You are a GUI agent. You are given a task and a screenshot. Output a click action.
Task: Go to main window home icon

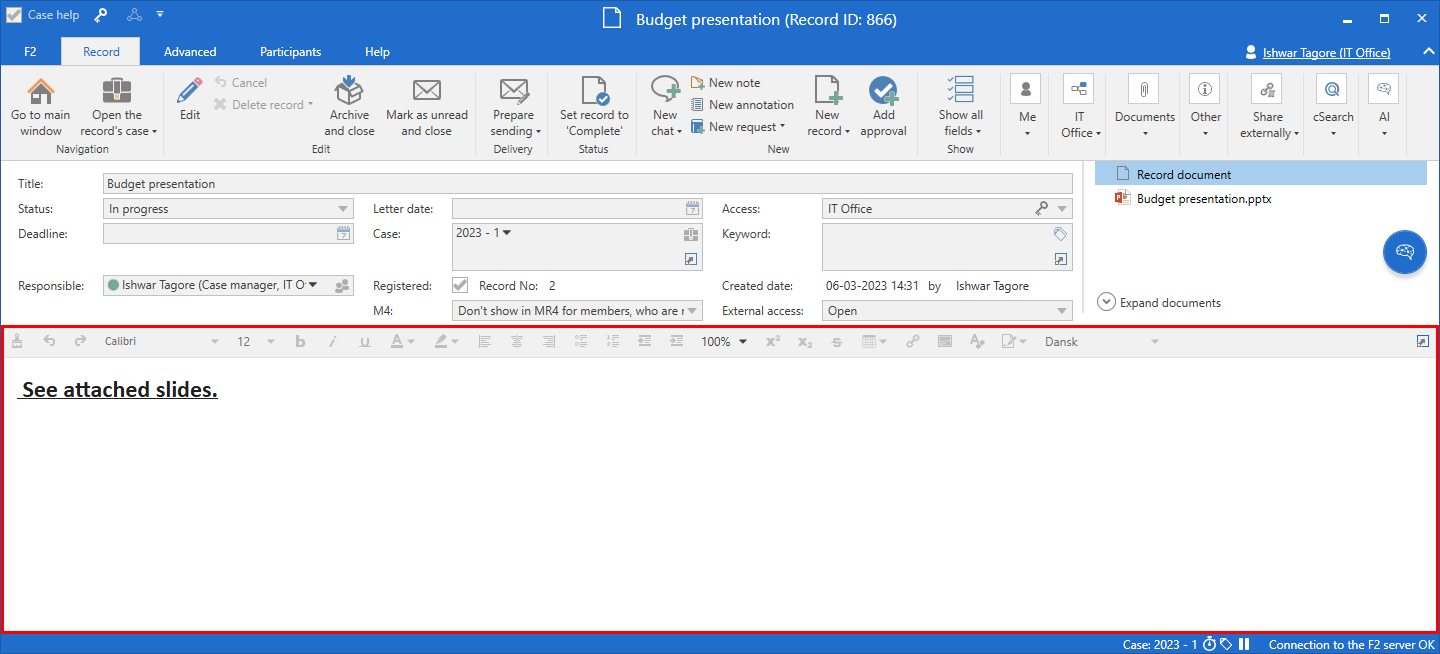41,92
